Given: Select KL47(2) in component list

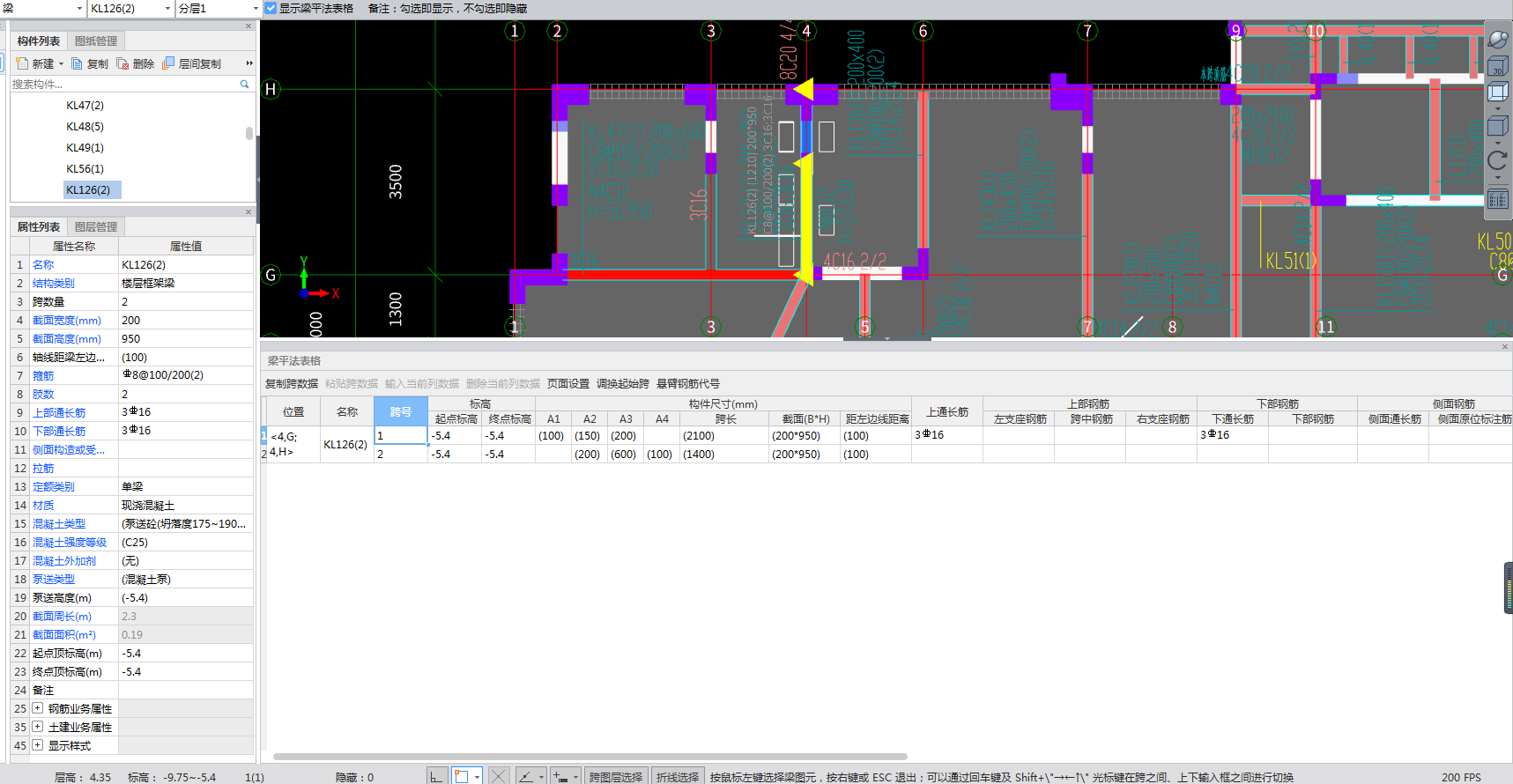Looking at the screenshot, I should 85,105.
